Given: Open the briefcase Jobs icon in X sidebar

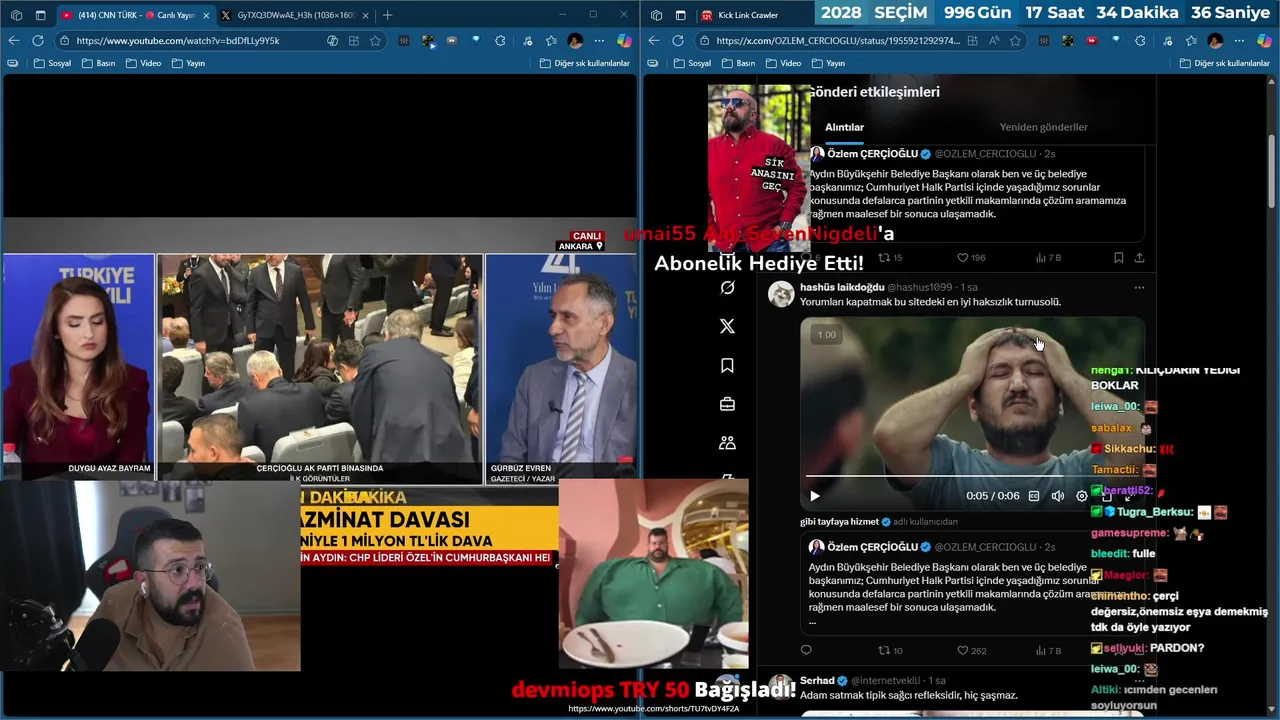Looking at the screenshot, I should [x=727, y=404].
